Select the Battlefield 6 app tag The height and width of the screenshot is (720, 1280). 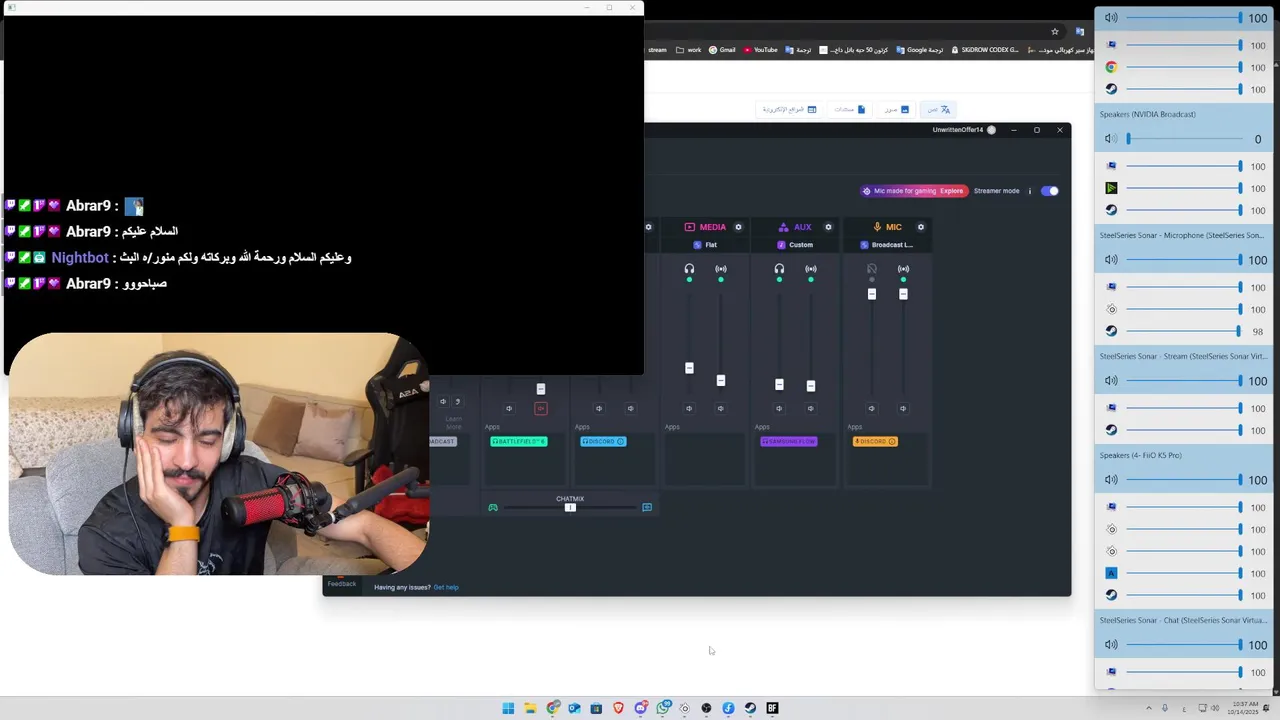point(519,441)
